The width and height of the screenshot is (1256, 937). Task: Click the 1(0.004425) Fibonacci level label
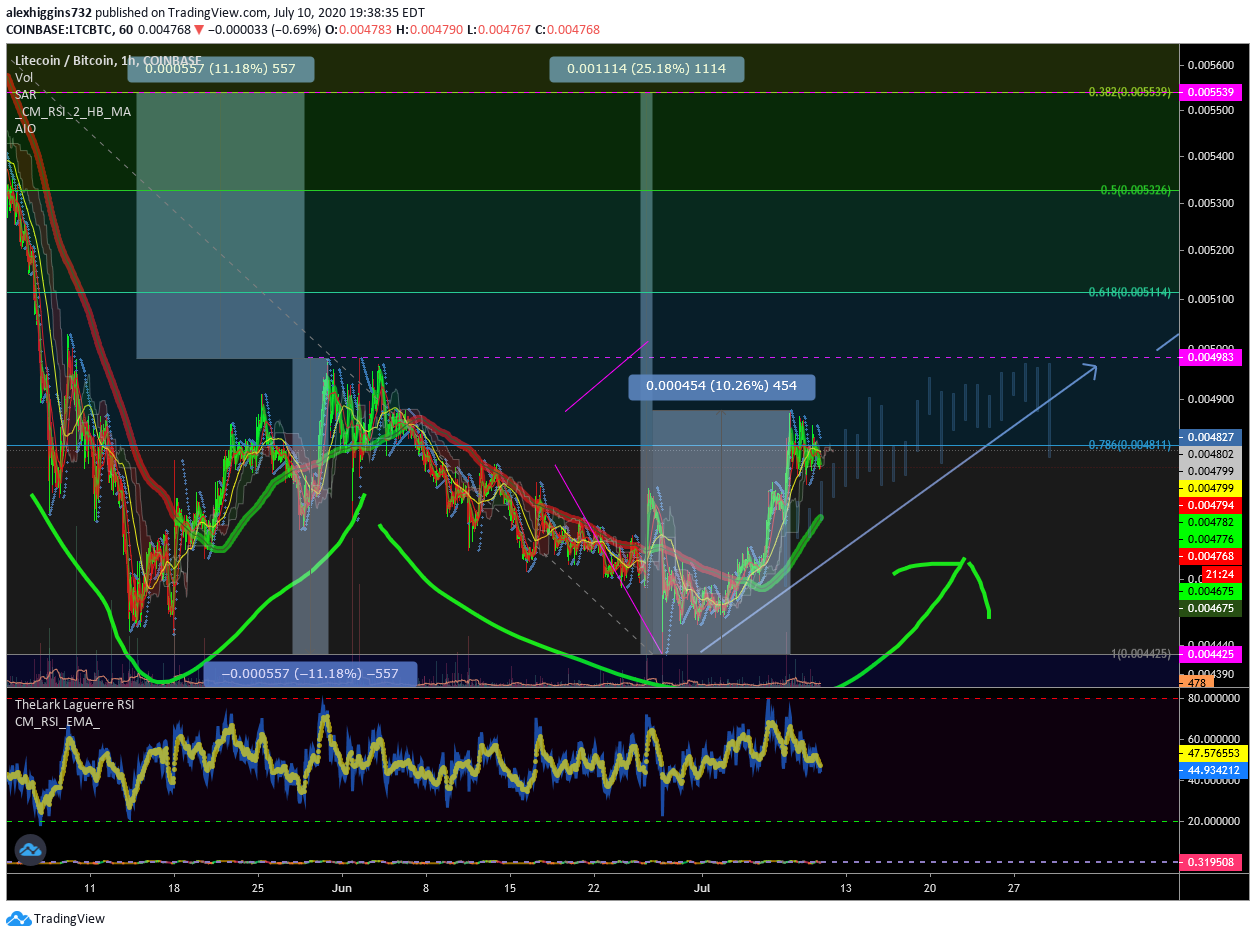pyautogui.click(x=1143, y=653)
